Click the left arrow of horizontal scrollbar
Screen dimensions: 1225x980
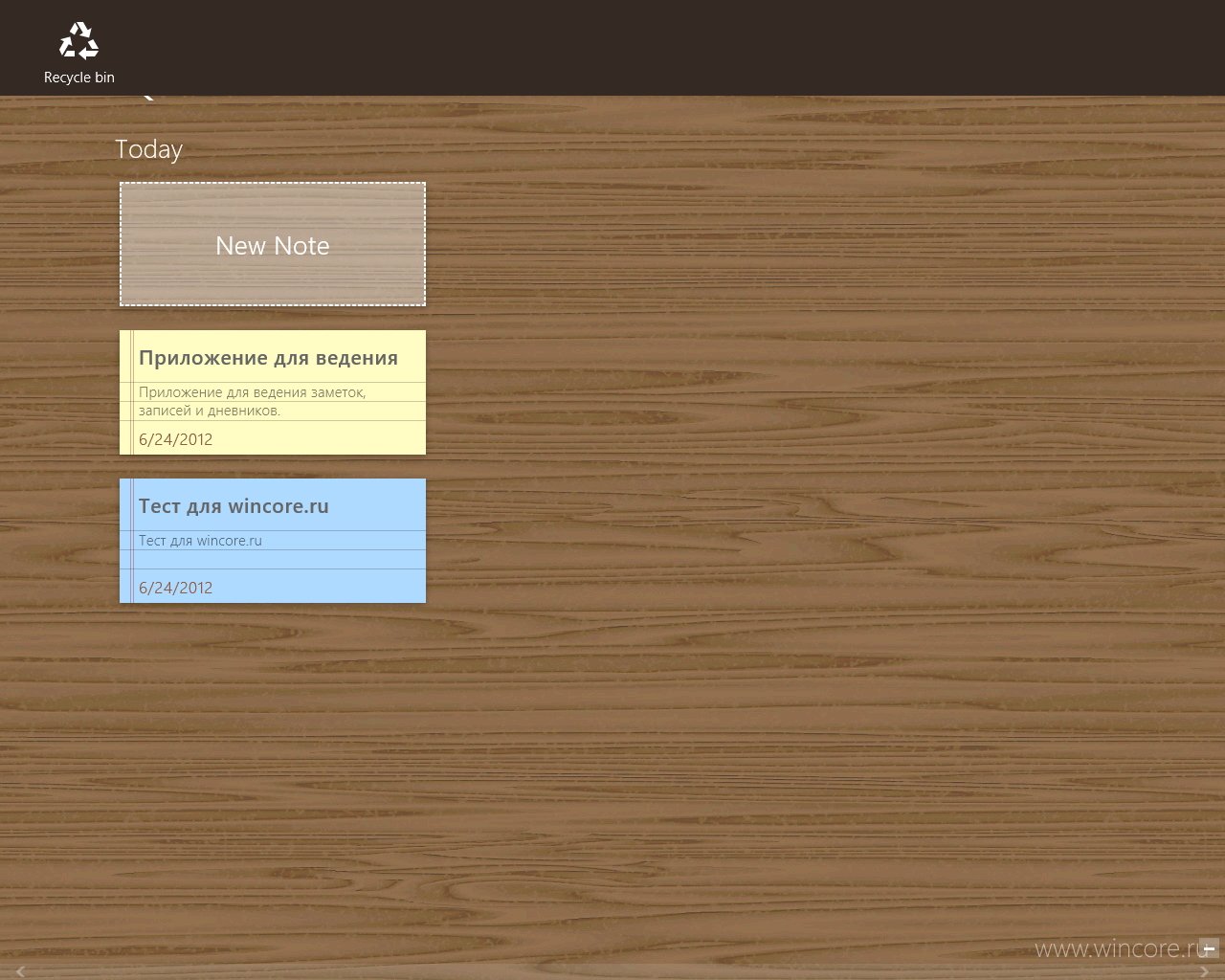pos(20,972)
